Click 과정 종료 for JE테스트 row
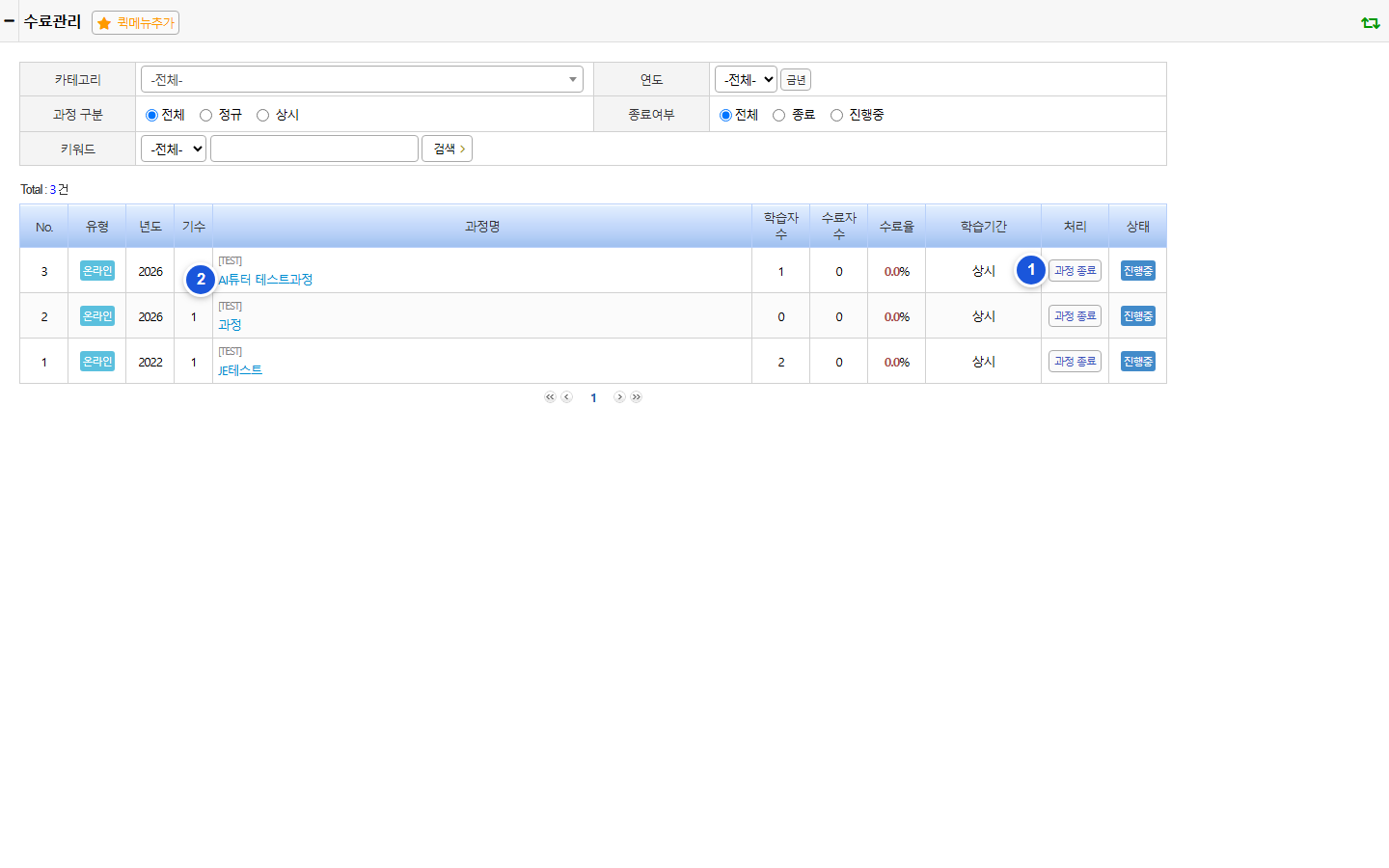This screenshot has height=868, width=1389. (1075, 362)
